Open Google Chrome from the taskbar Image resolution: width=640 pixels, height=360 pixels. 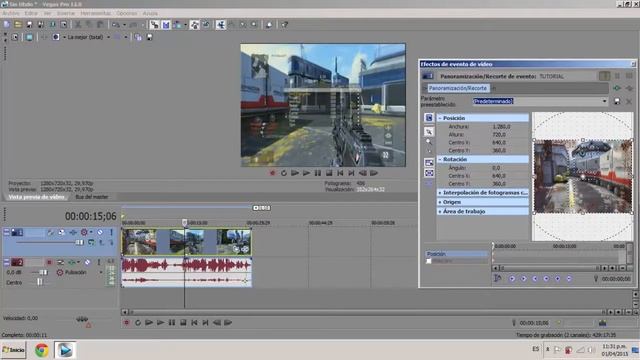(42, 350)
